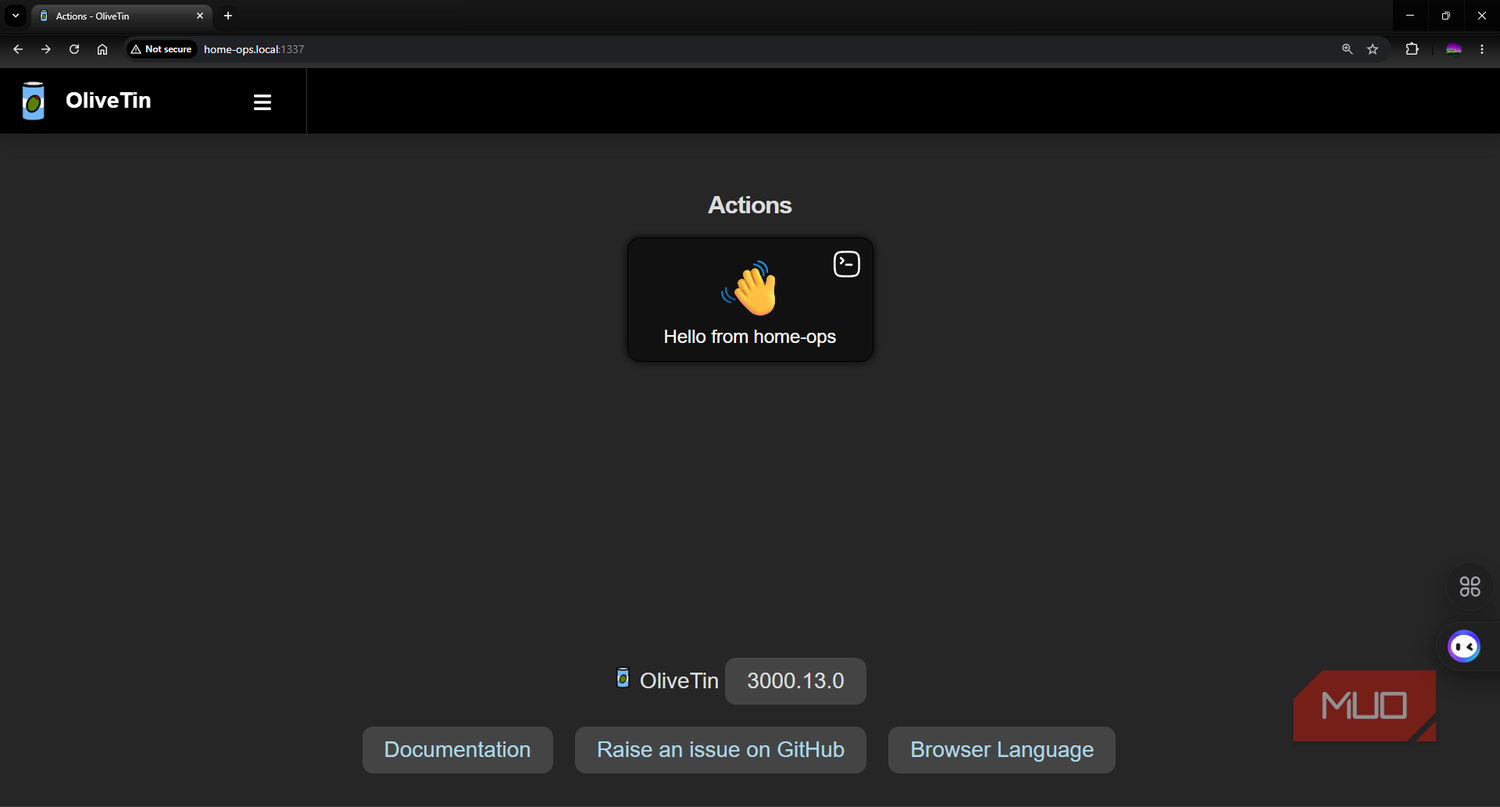Go back with the browser back arrow

pos(18,49)
